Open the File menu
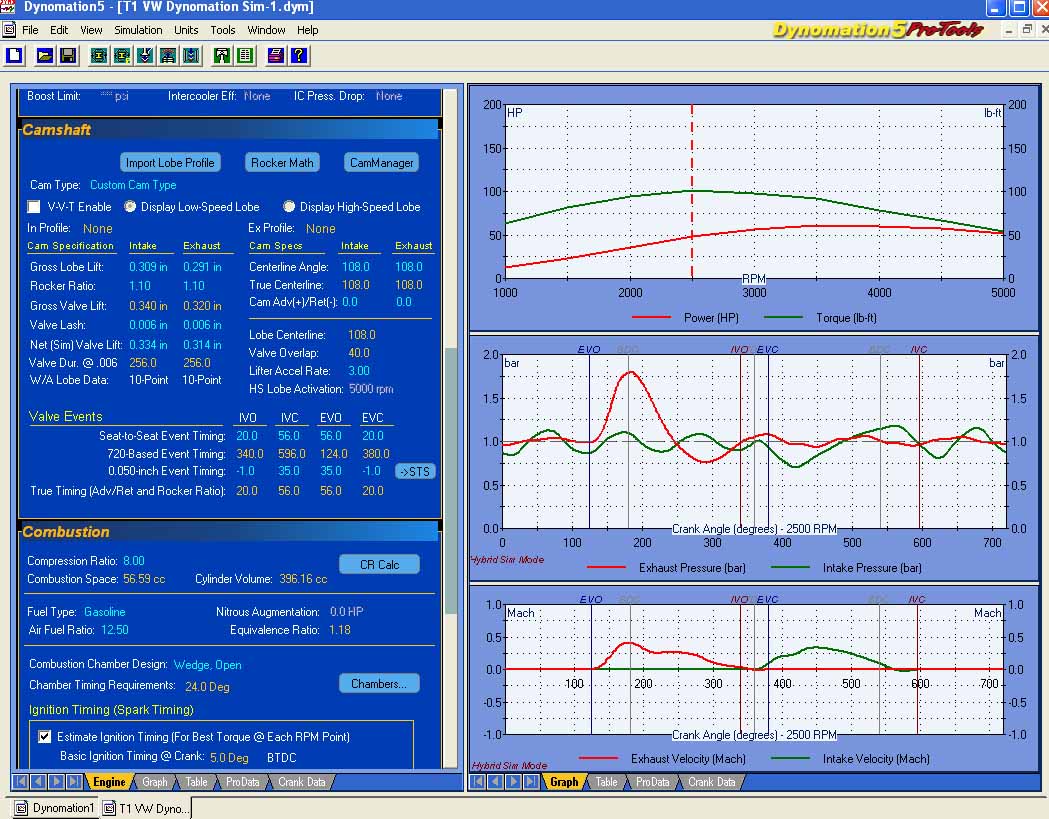The width and height of the screenshot is (1049, 819). point(30,30)
